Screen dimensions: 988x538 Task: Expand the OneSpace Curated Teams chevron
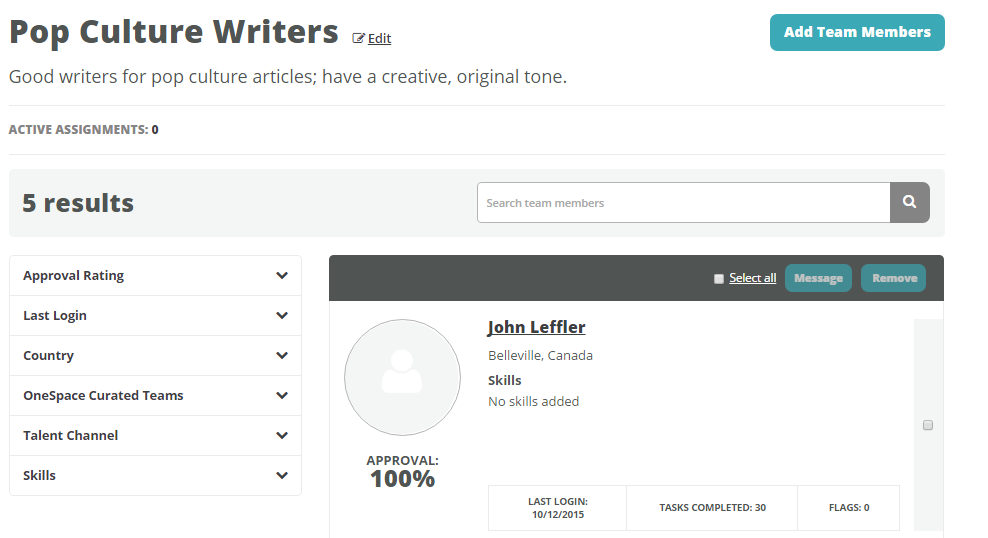[x=282, y=396]
